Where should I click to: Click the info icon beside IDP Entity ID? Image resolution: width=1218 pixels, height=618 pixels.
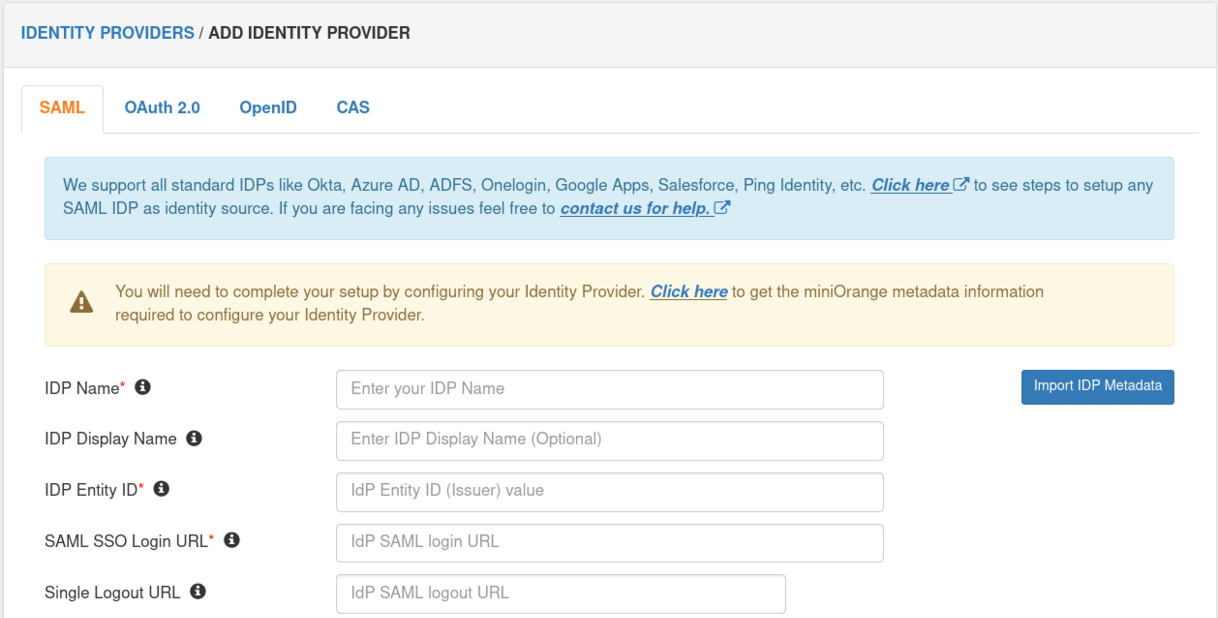(x=161, y=489)
